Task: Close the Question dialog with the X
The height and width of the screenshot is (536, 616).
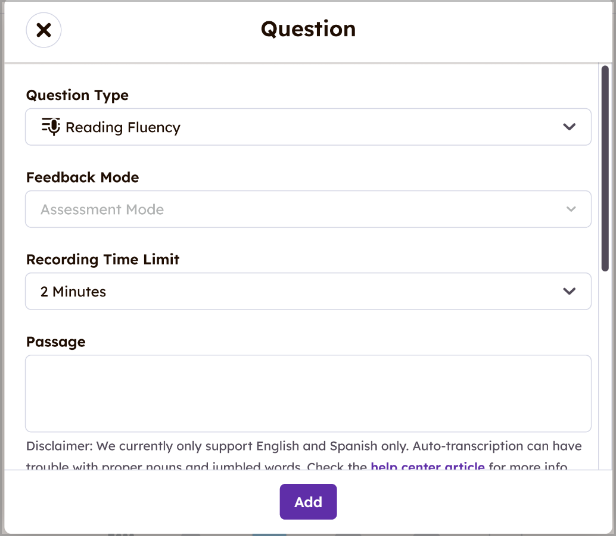Action: (x=44, y=30)
